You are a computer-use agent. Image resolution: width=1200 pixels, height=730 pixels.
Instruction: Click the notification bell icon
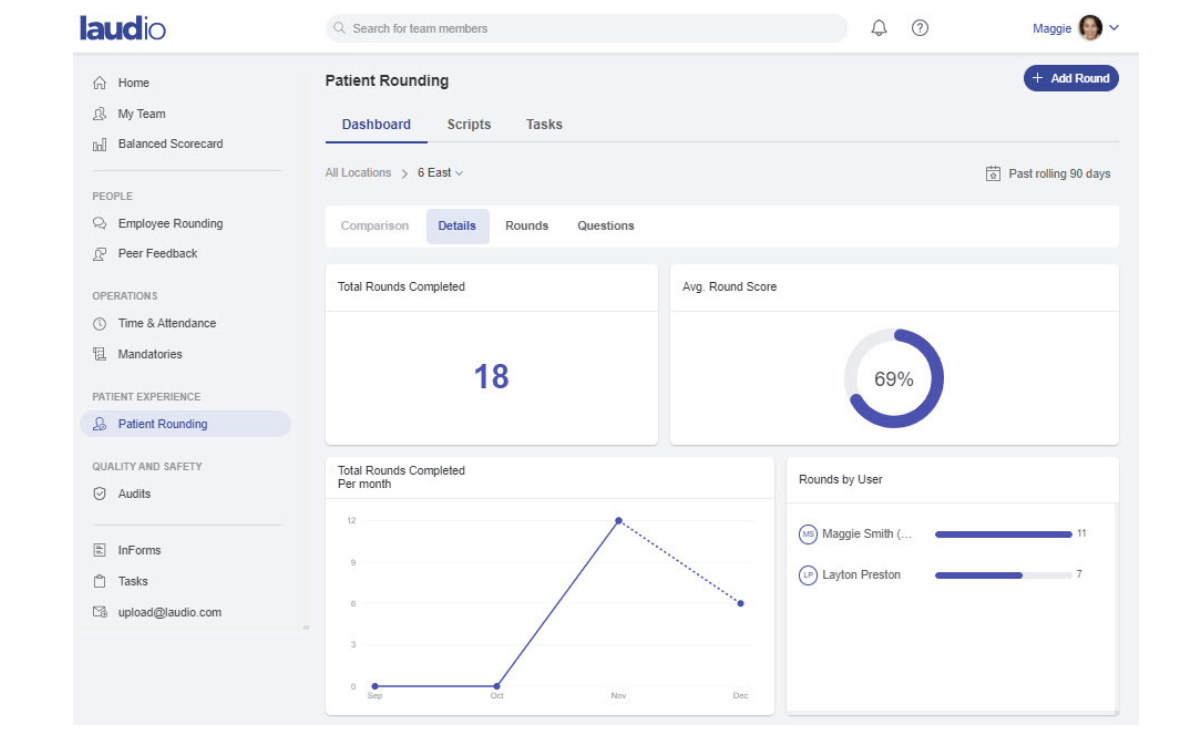(x=879, y=28)
